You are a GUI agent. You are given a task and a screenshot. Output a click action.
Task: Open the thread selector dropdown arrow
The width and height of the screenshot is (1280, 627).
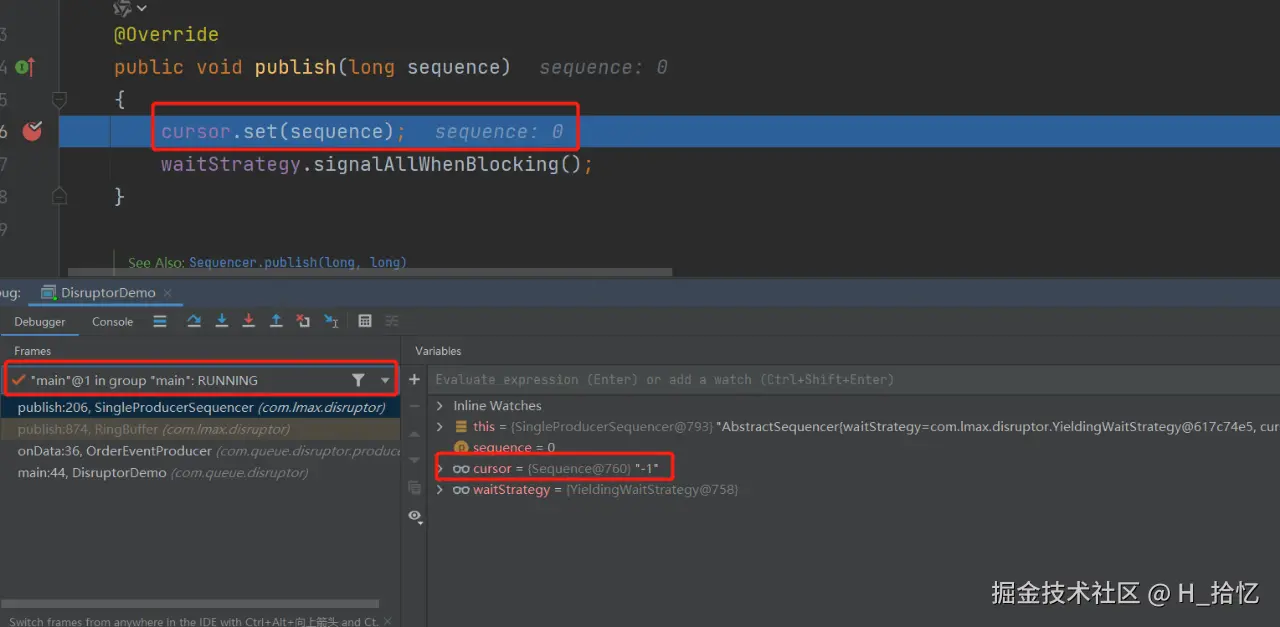pyautogui.click(x=385, y=380)
